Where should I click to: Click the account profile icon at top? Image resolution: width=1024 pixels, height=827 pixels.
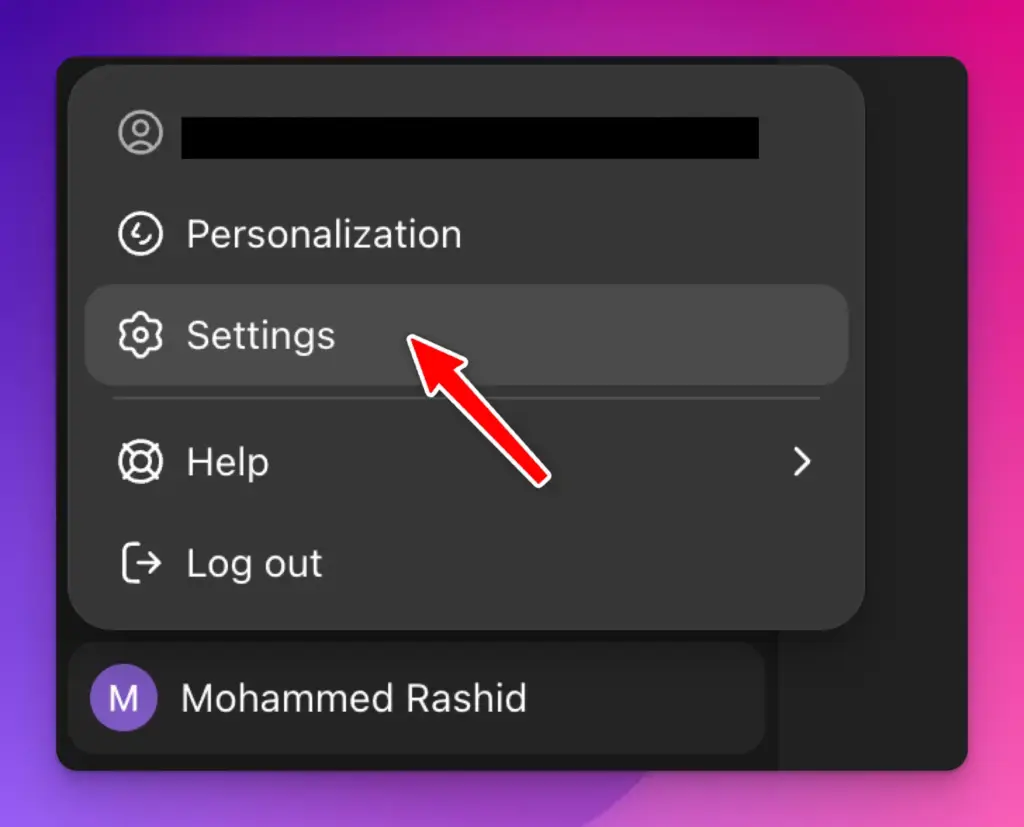coord(140,133)
